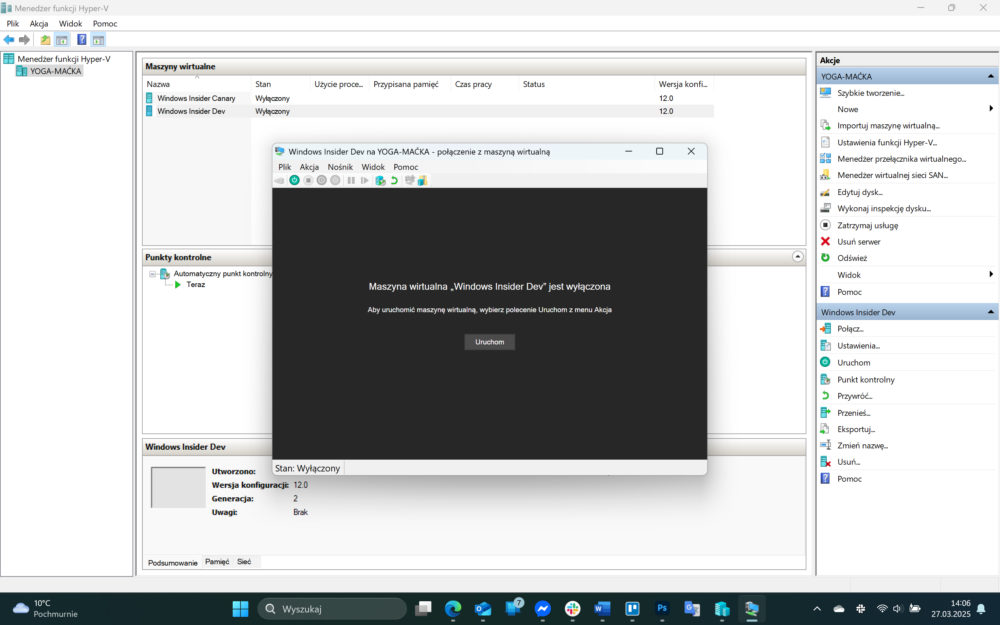Open Slack from the taskbar
The height and width of the screenshot is (625, 1000).
click(572, 608)
